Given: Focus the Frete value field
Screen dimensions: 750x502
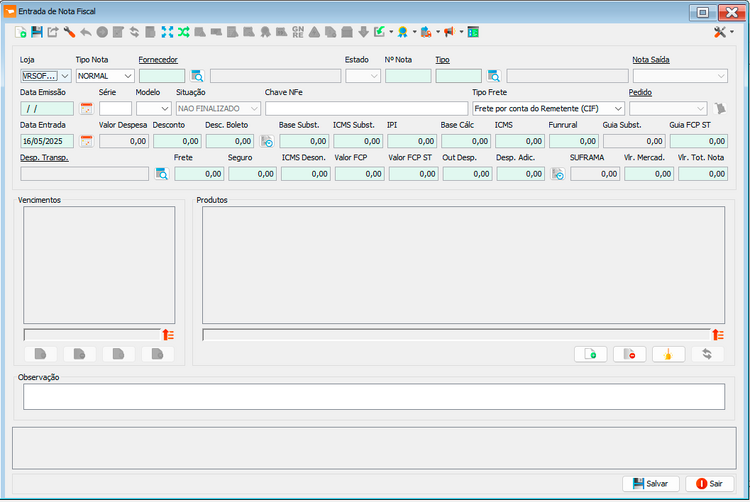Looking at the screenshot, I should tap(199, 174).
